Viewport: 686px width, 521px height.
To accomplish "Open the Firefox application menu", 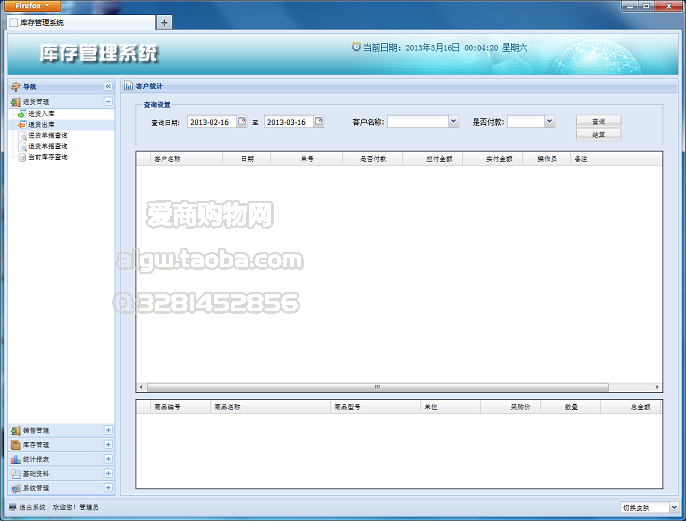I will (32, 6).
